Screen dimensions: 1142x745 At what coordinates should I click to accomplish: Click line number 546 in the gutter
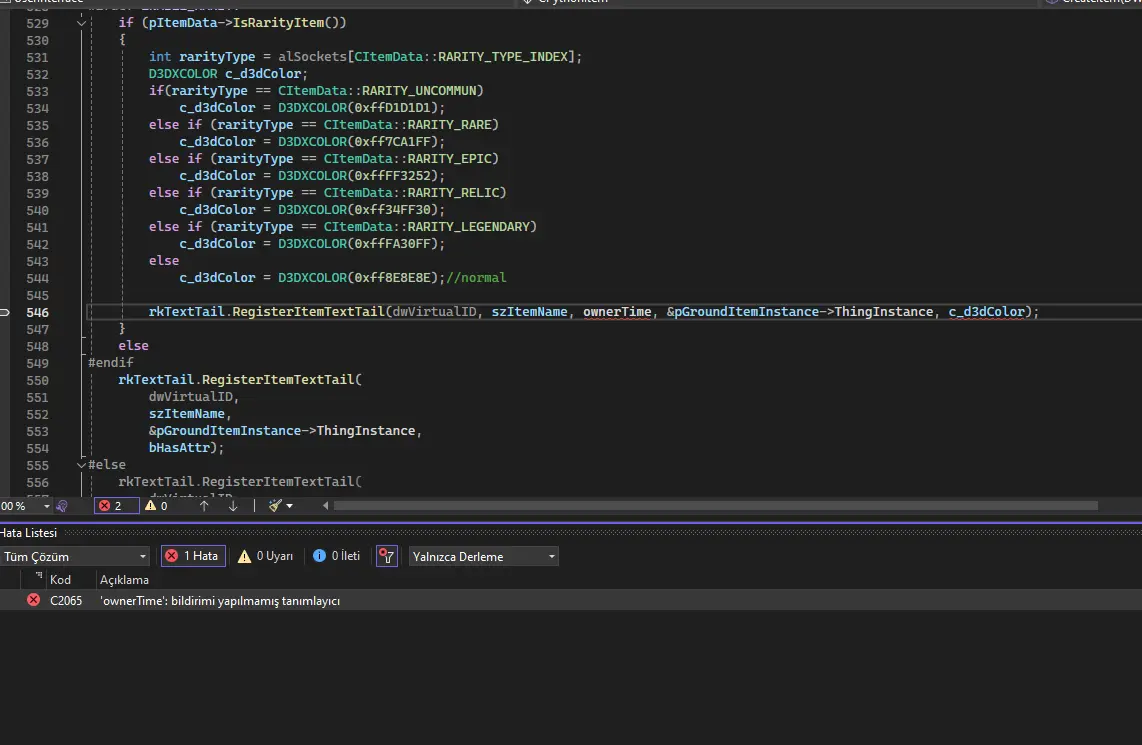coord(37,312)
